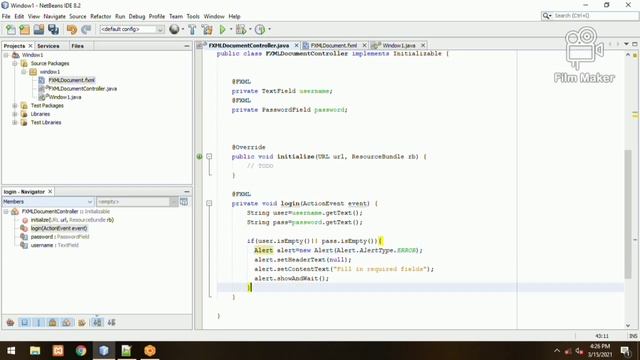
Task: Open the Refactor menu
Action: point(100,16)
